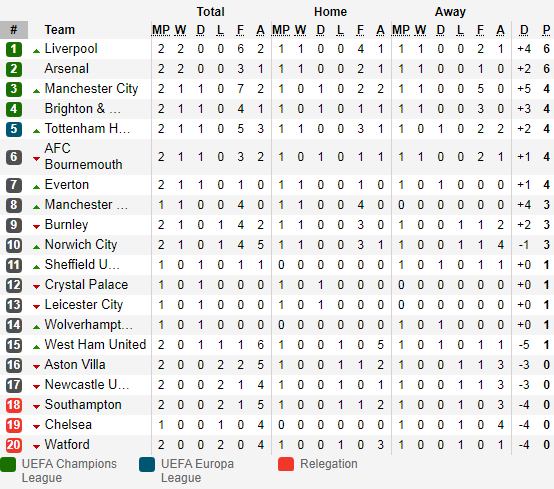Click the red down arrow beside Burnley
This screenshot has width=554, height=489.
pos(36,226)
